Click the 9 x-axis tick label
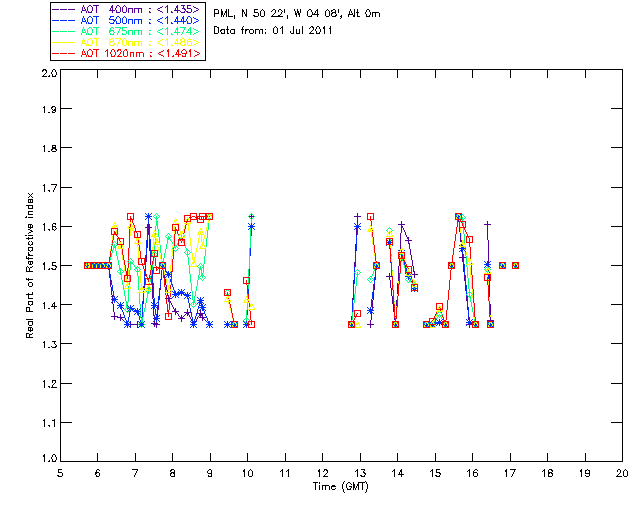This screenshot has height=512, width=640. (x=210, y=473)
